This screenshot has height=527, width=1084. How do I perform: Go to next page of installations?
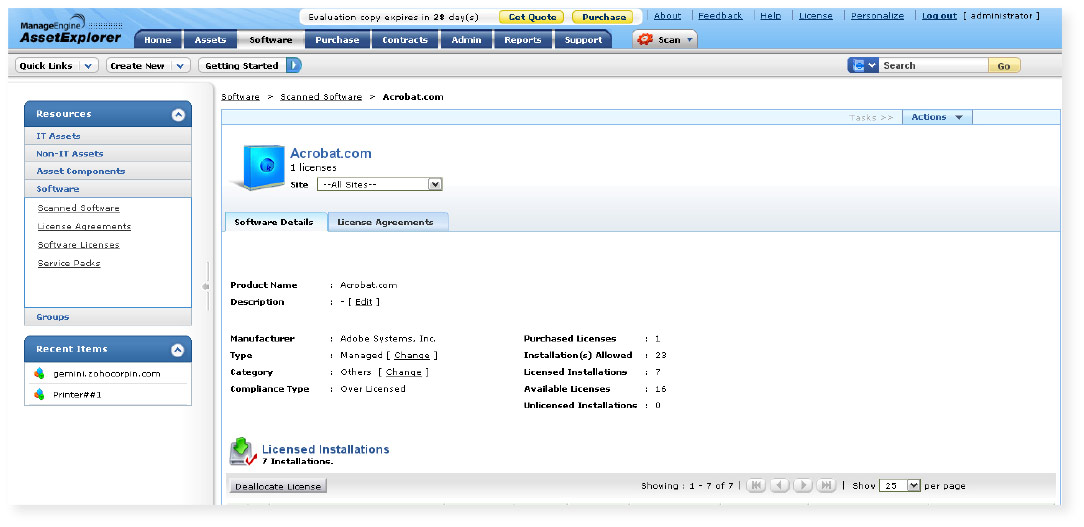[803, 486]
